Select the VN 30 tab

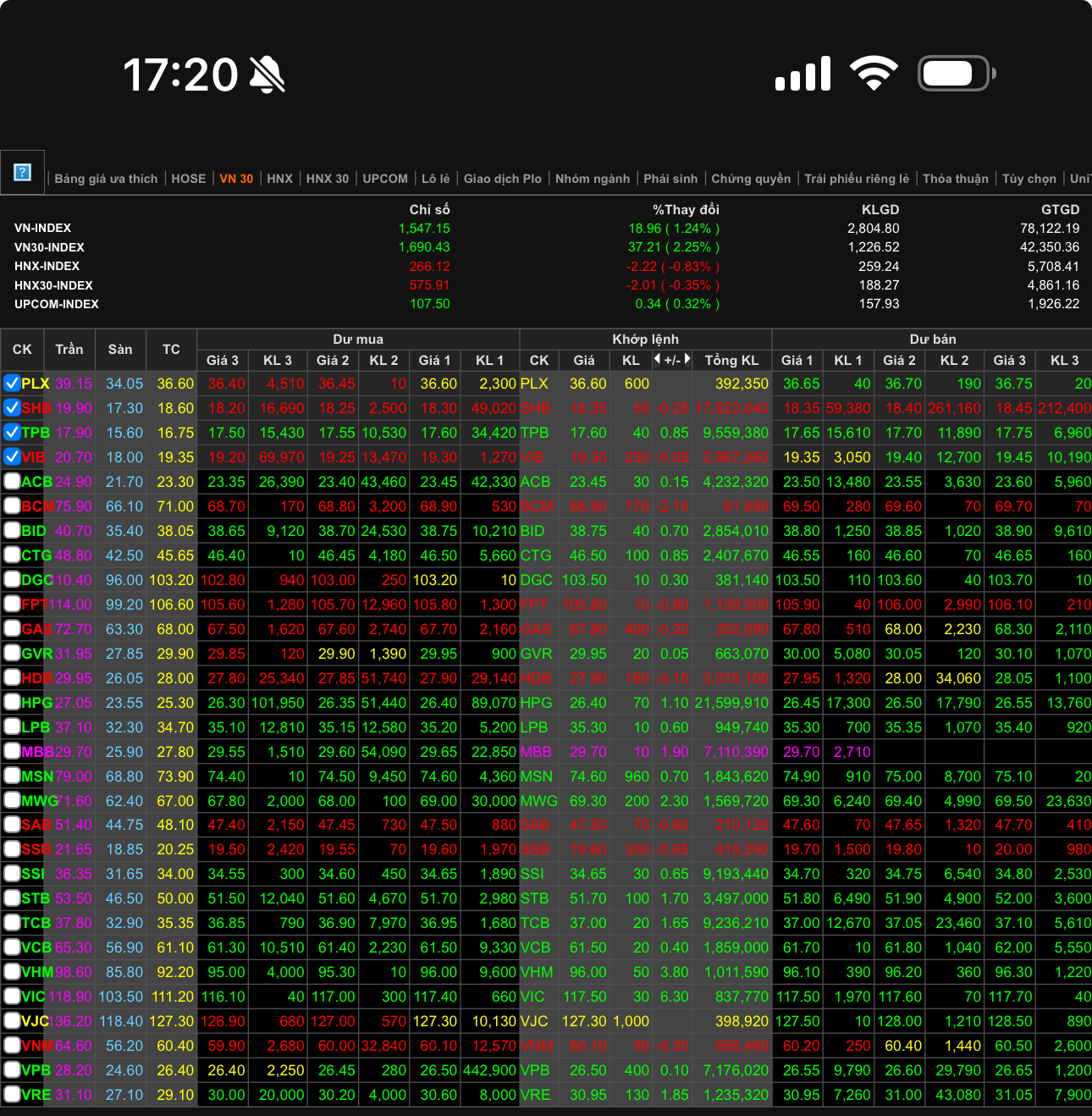pyautogui.click(x=236, y=179)
